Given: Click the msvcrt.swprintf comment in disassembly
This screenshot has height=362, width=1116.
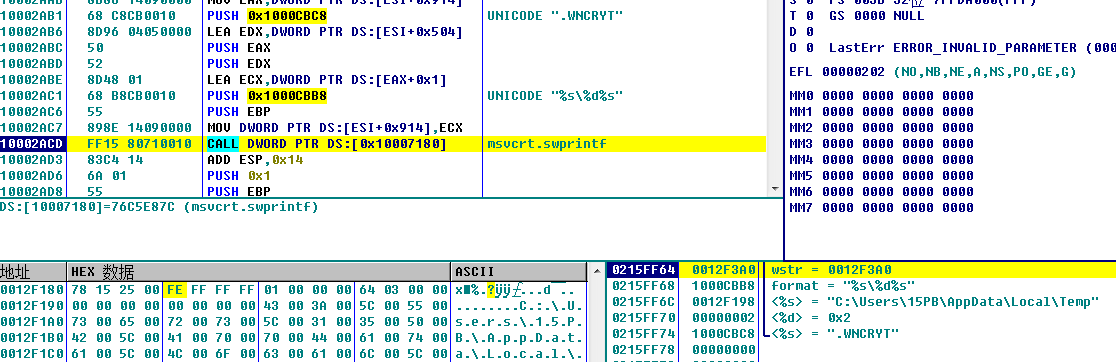Looking at the screenshot, I should point(548,144).
